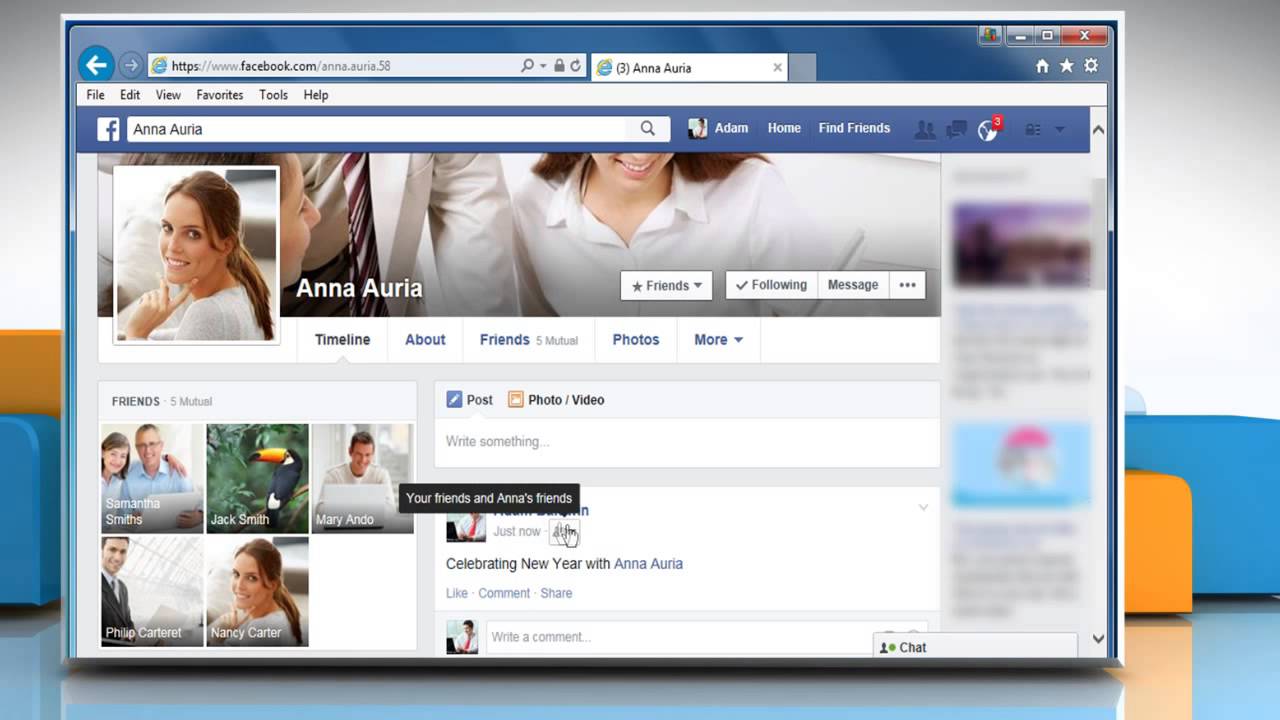Click the scrollbar down arrow
This screenshot has width=1280, height=720.
tap(1098, 639)
